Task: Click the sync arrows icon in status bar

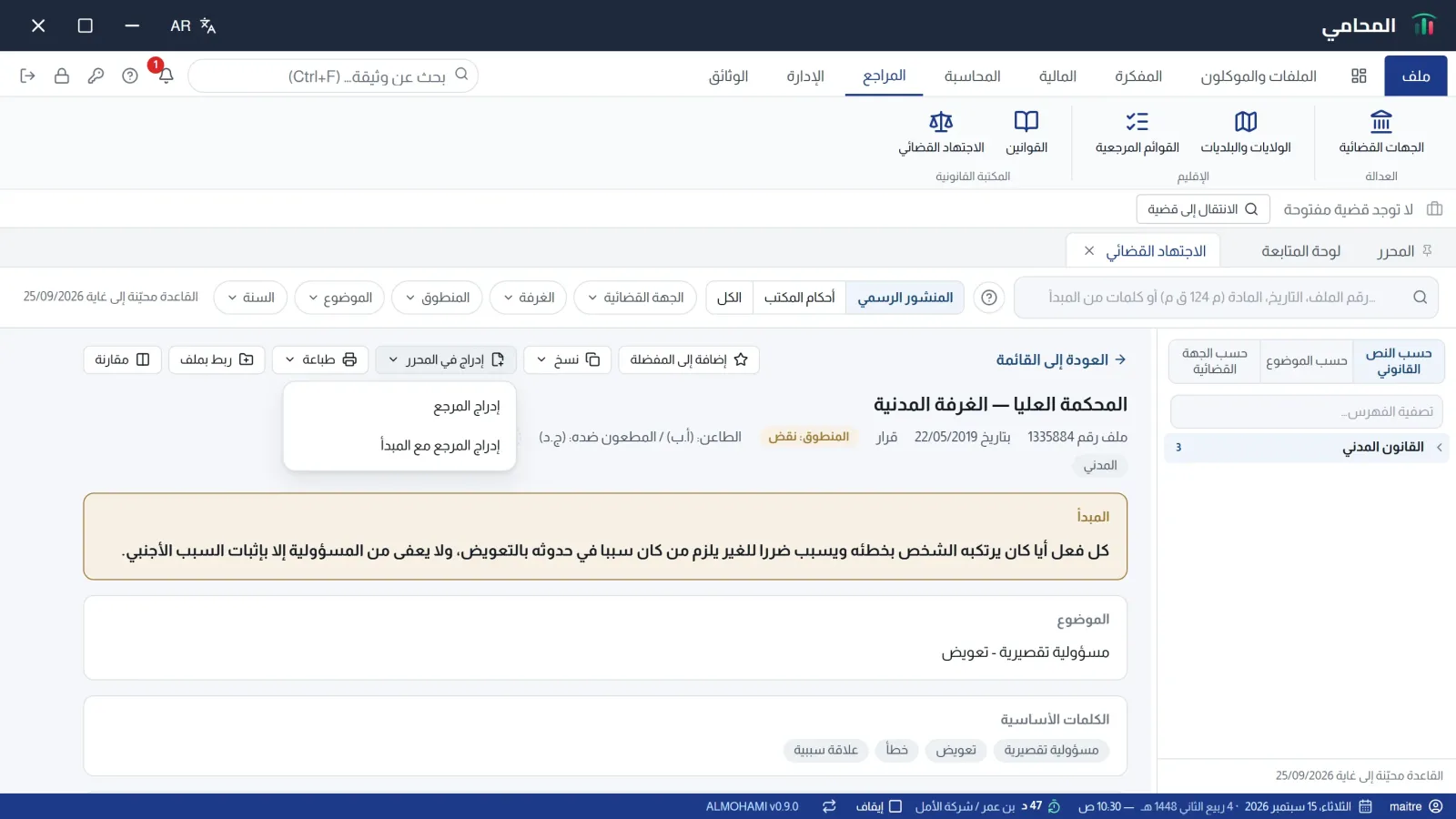Action: 829,806
